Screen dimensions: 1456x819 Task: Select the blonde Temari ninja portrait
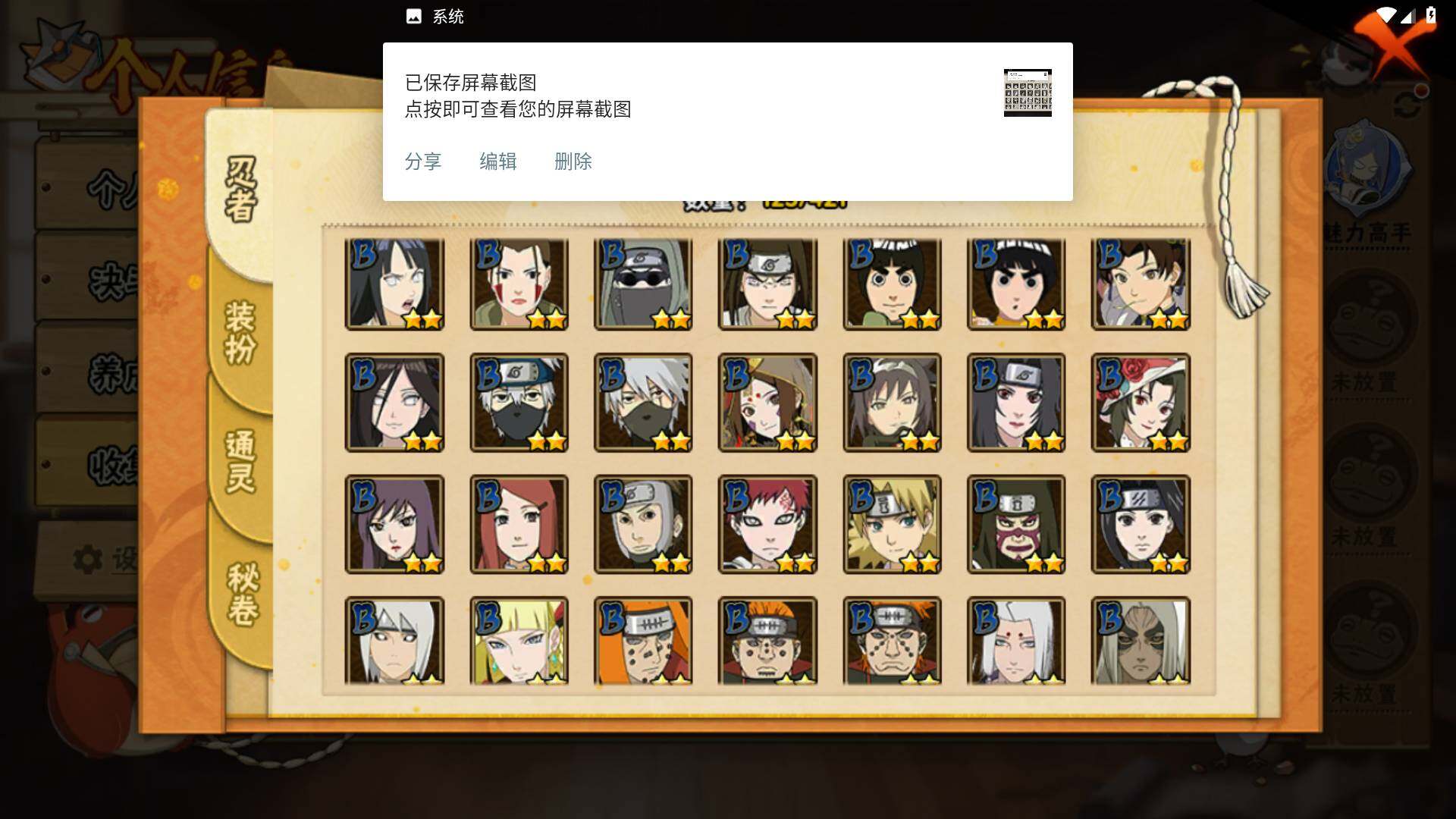[x=892, y=524]
